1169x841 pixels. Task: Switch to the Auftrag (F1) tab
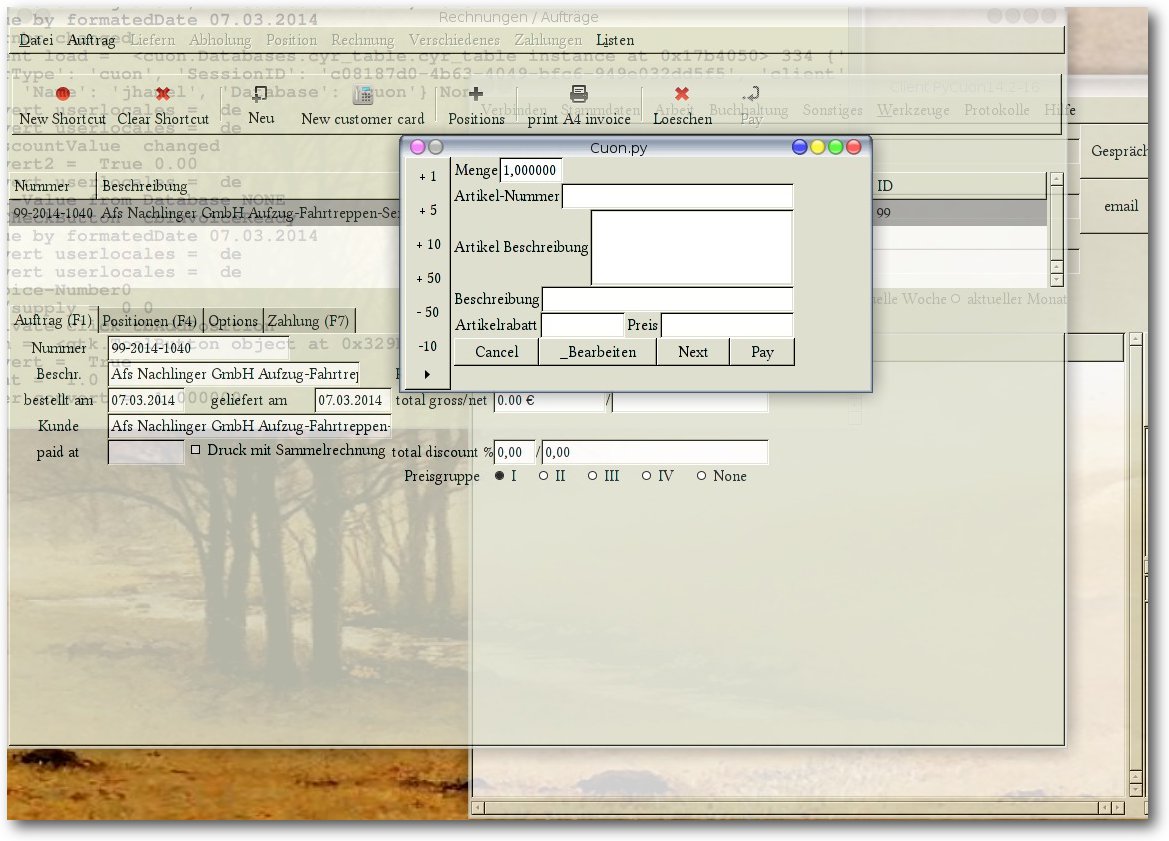point(53,321)
